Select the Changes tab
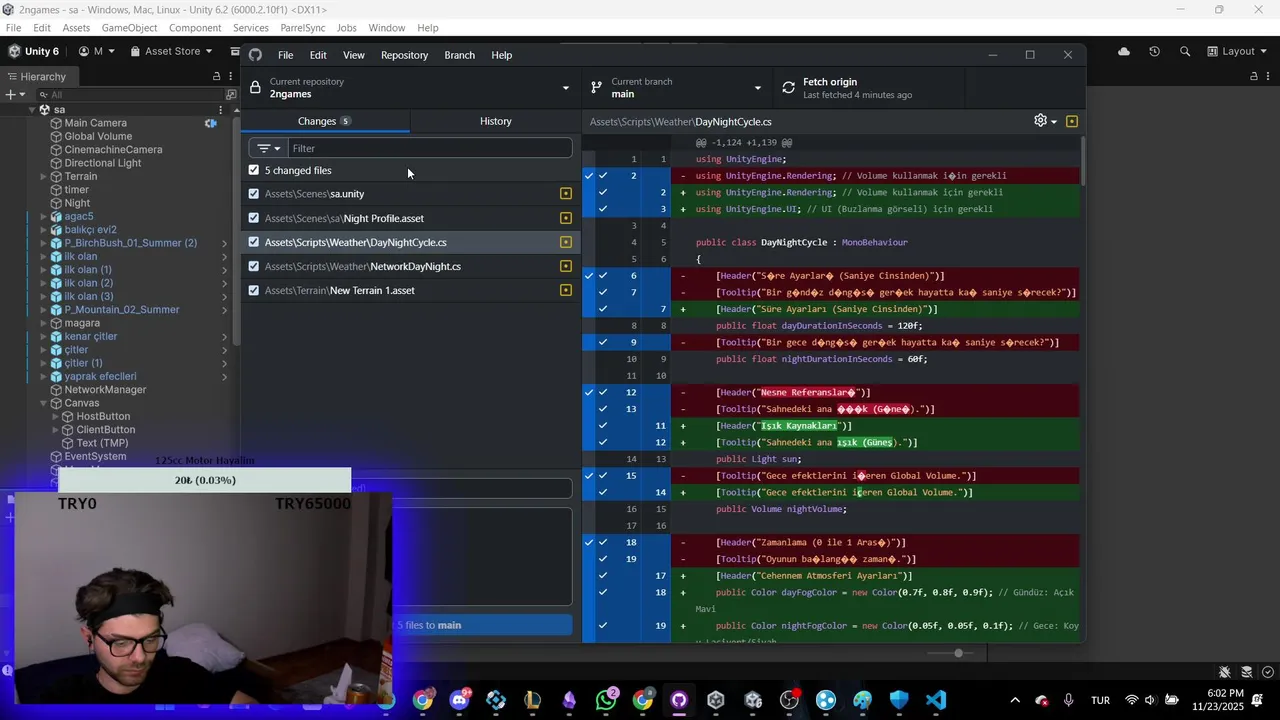The width and height of the screenshot is (1280, 720). tap(325, 121)
